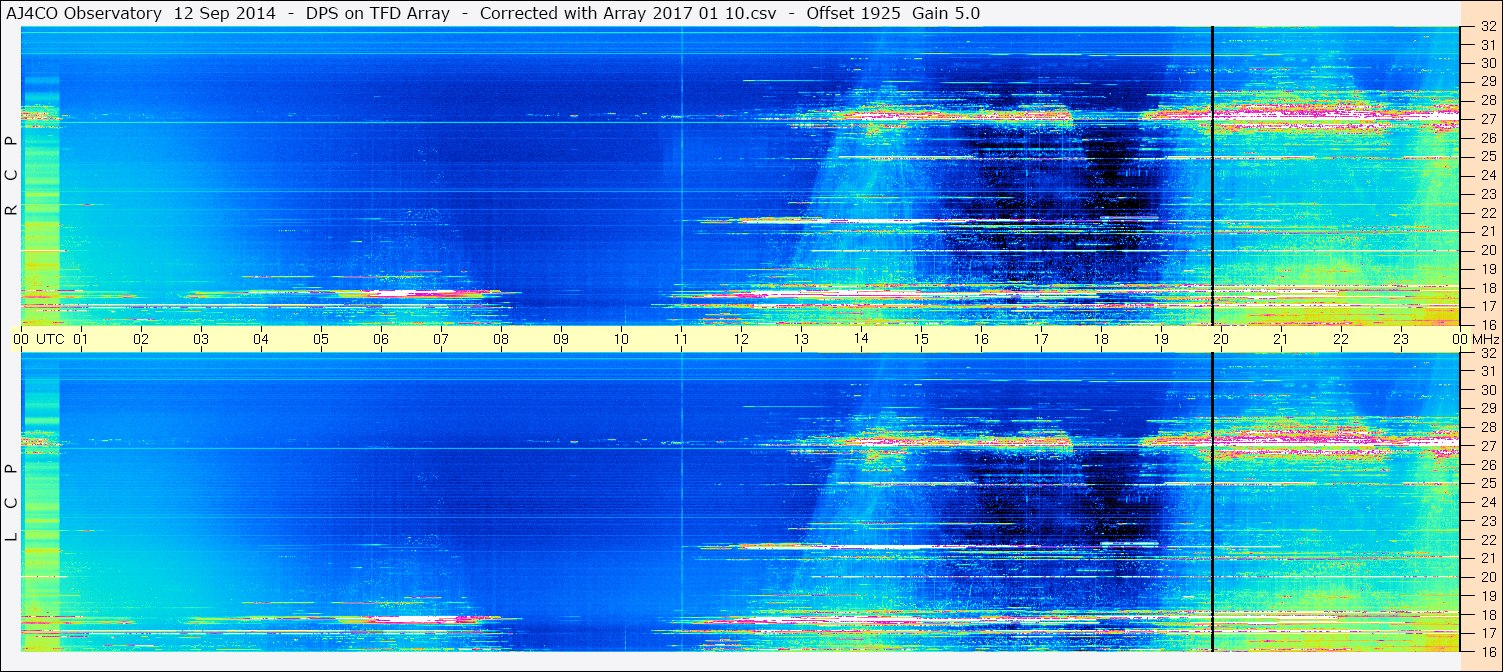Select the '17' hour label on time axis

[x=1041, y=339]
